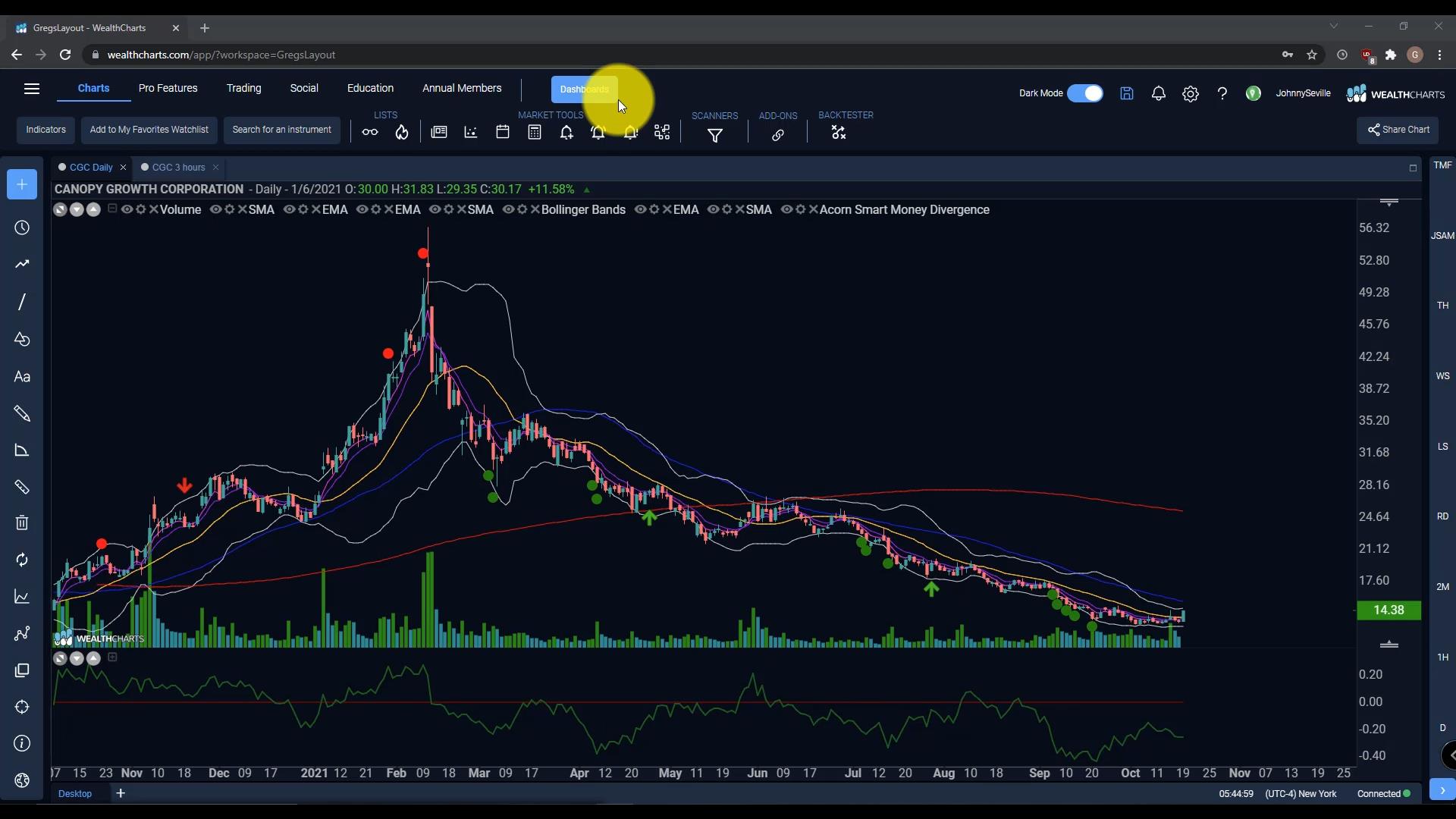This screenshot has width=1456, height=819.
Task: Switch to the CGC 3 hours chart tab
Action: 179,167
